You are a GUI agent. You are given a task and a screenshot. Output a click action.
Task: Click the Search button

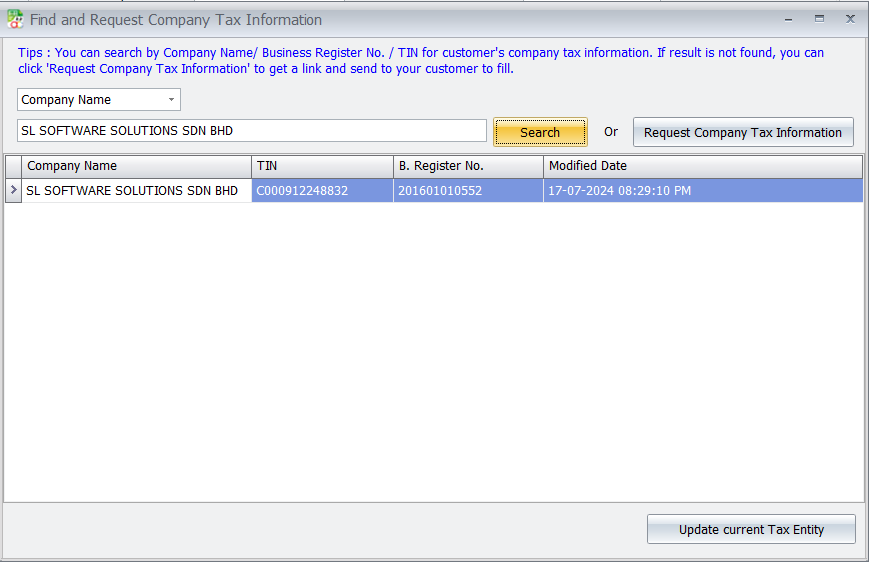(x=540, y=132)
